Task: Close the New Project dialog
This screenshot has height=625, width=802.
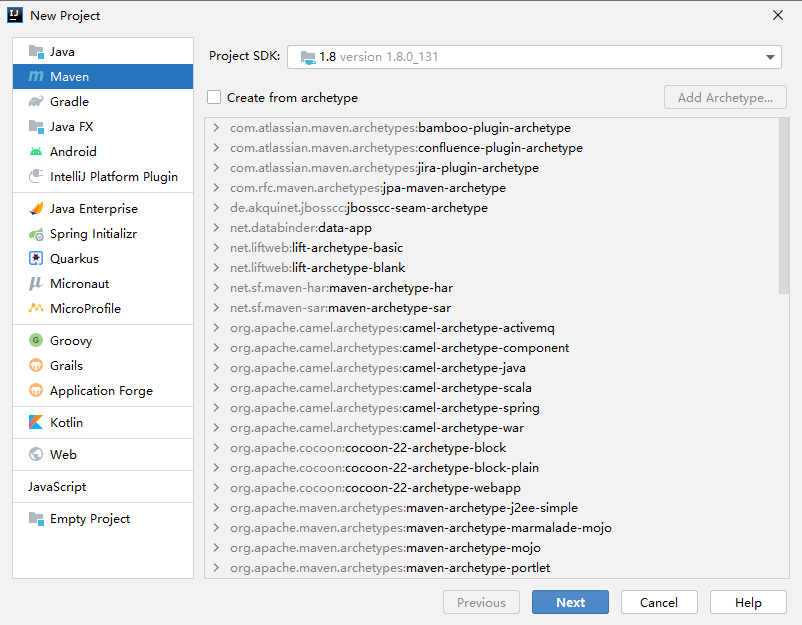Action: tap(777, 15)
